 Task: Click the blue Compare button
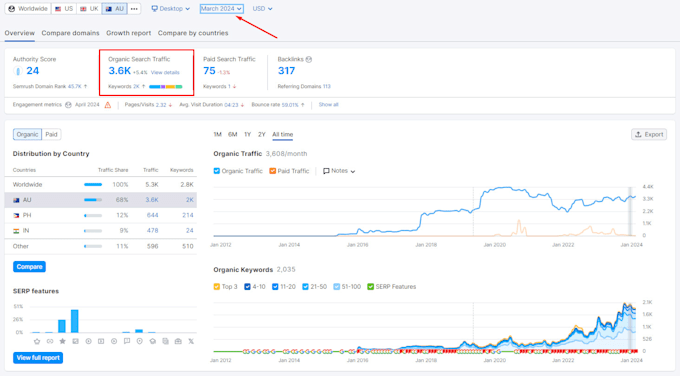[29, 267]
